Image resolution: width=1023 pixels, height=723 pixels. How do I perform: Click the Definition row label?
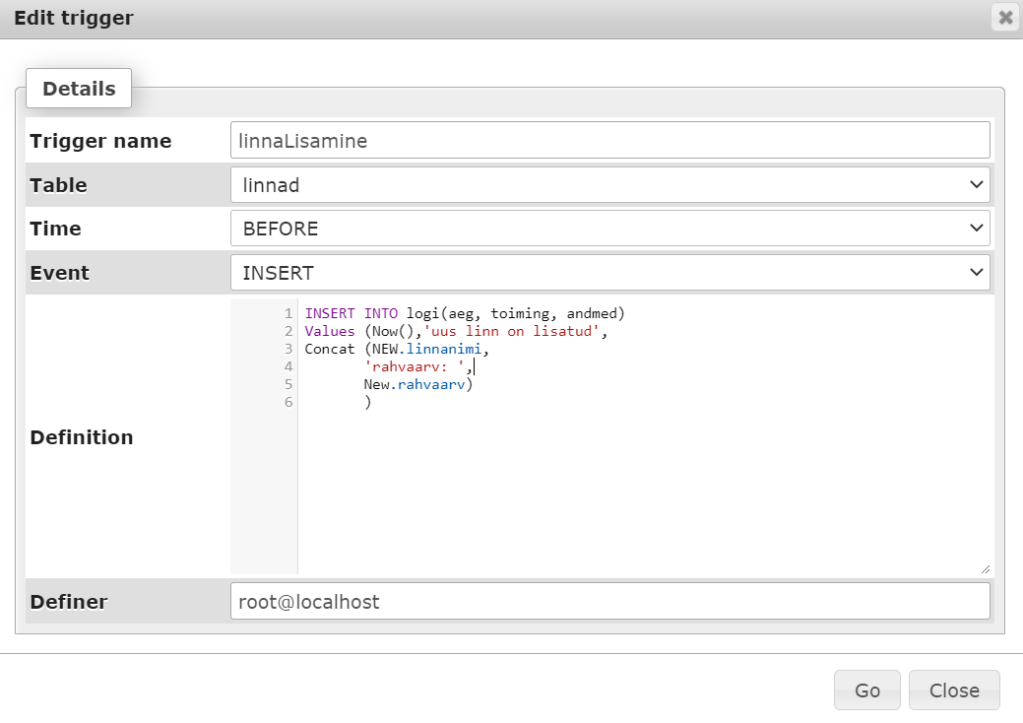click(x=81, y=437)
